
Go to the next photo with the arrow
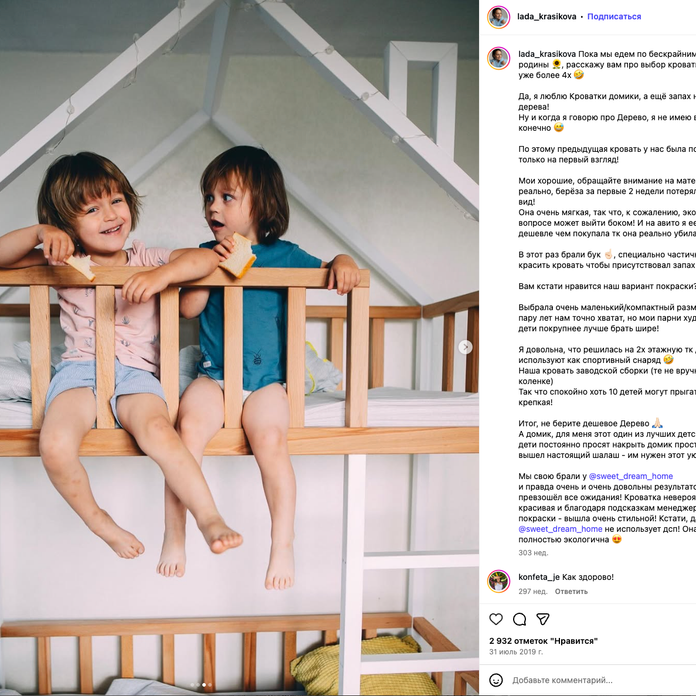click(465, 347)
